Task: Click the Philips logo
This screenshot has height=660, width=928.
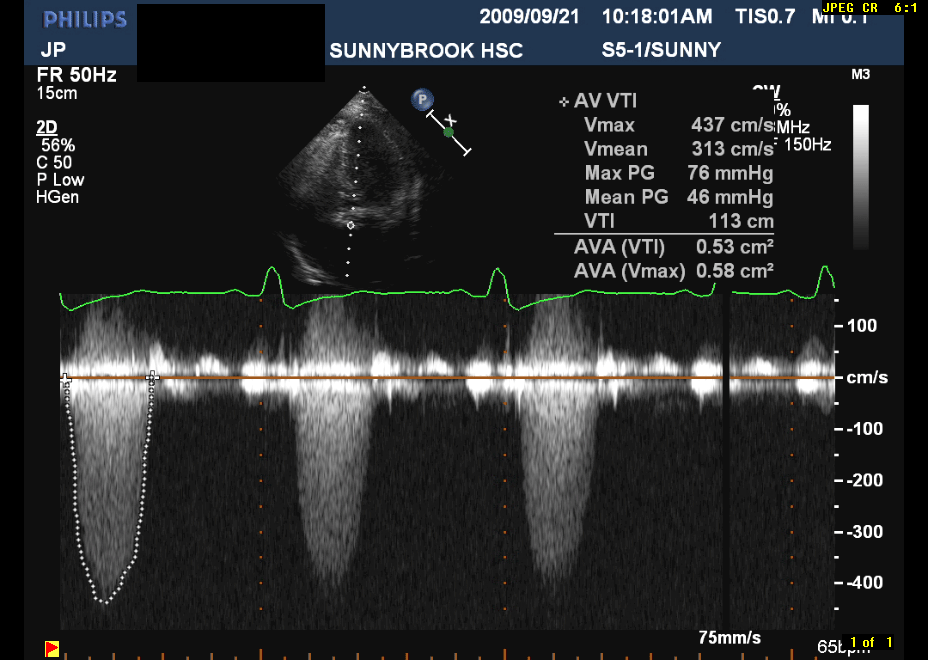Action: pos(85,20)
